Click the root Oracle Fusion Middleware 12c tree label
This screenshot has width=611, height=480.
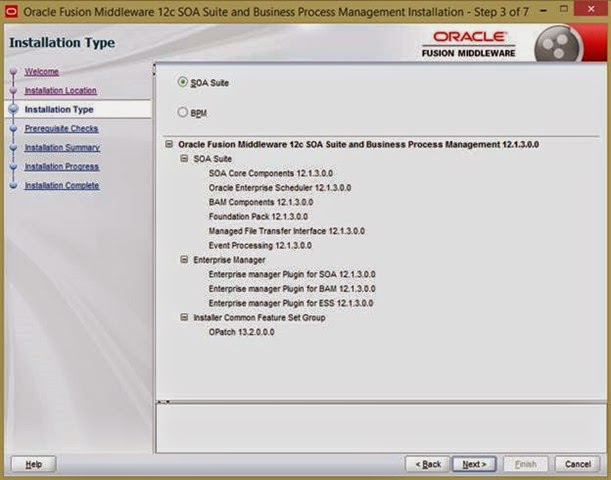(358, 144)
